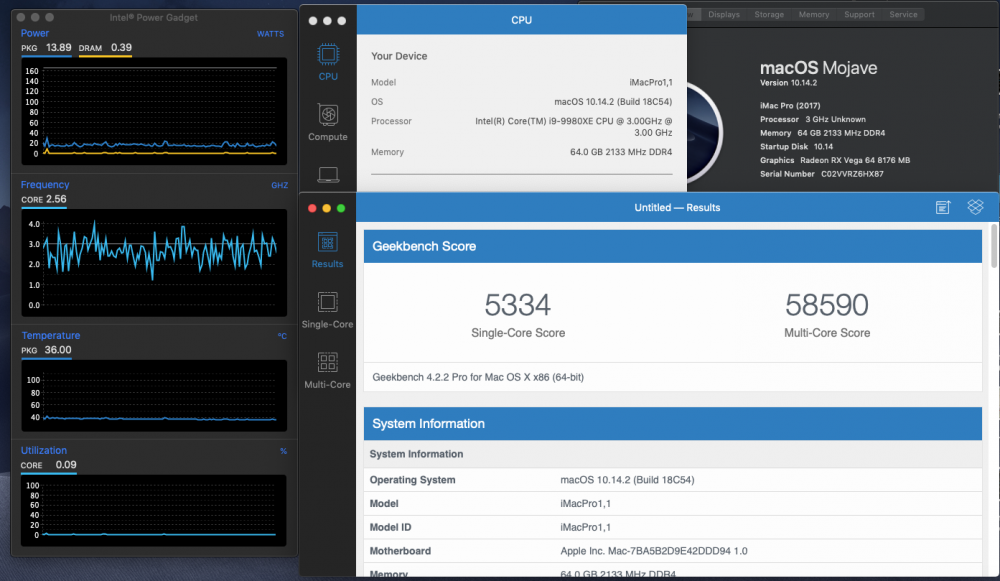Show the Single-Core results section
Viewport: 1000px width, 581px height.
coord(327,310)
